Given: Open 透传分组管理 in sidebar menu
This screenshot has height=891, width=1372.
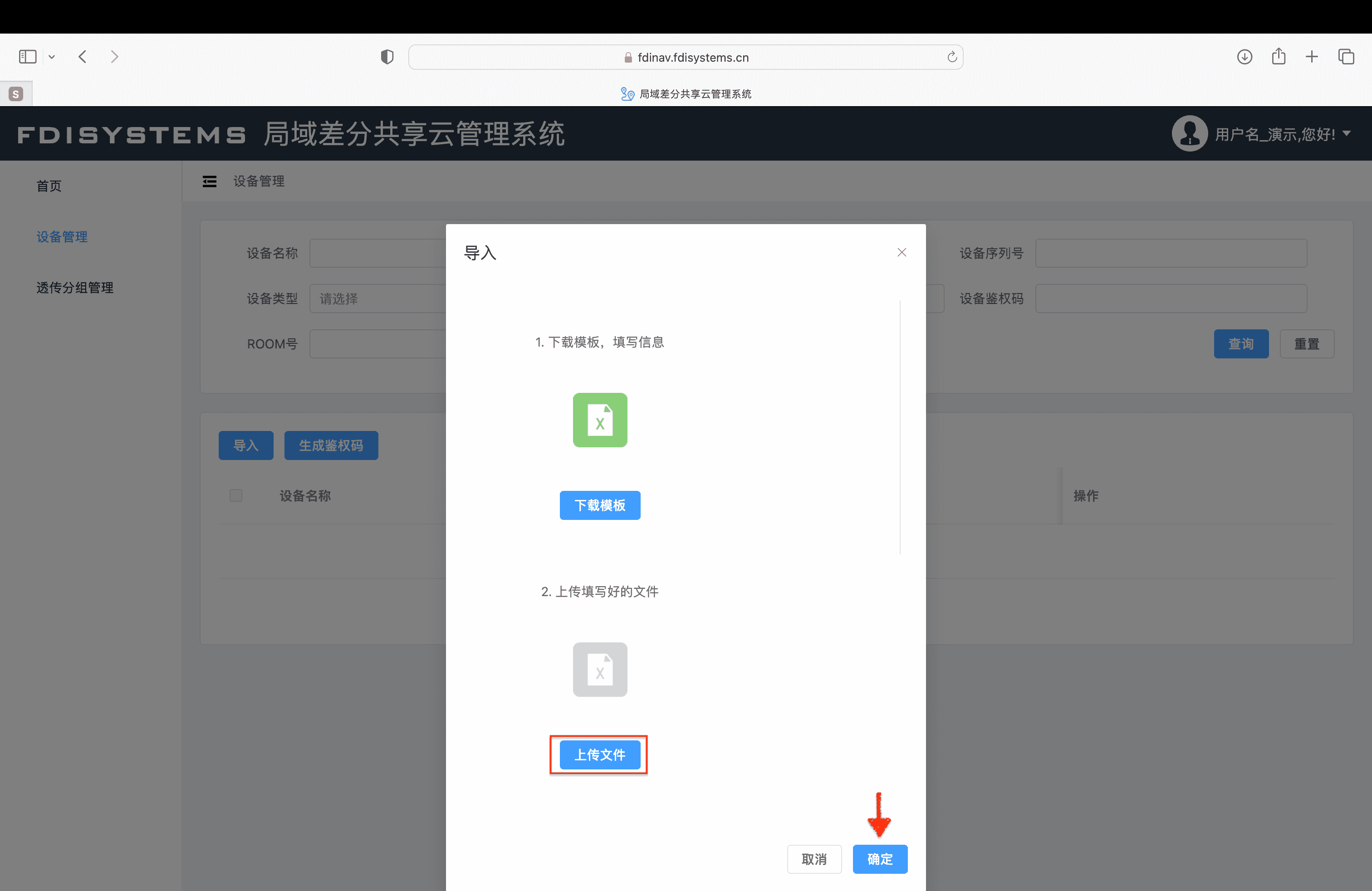Looking at the screenshot, I should click(75, 288).
